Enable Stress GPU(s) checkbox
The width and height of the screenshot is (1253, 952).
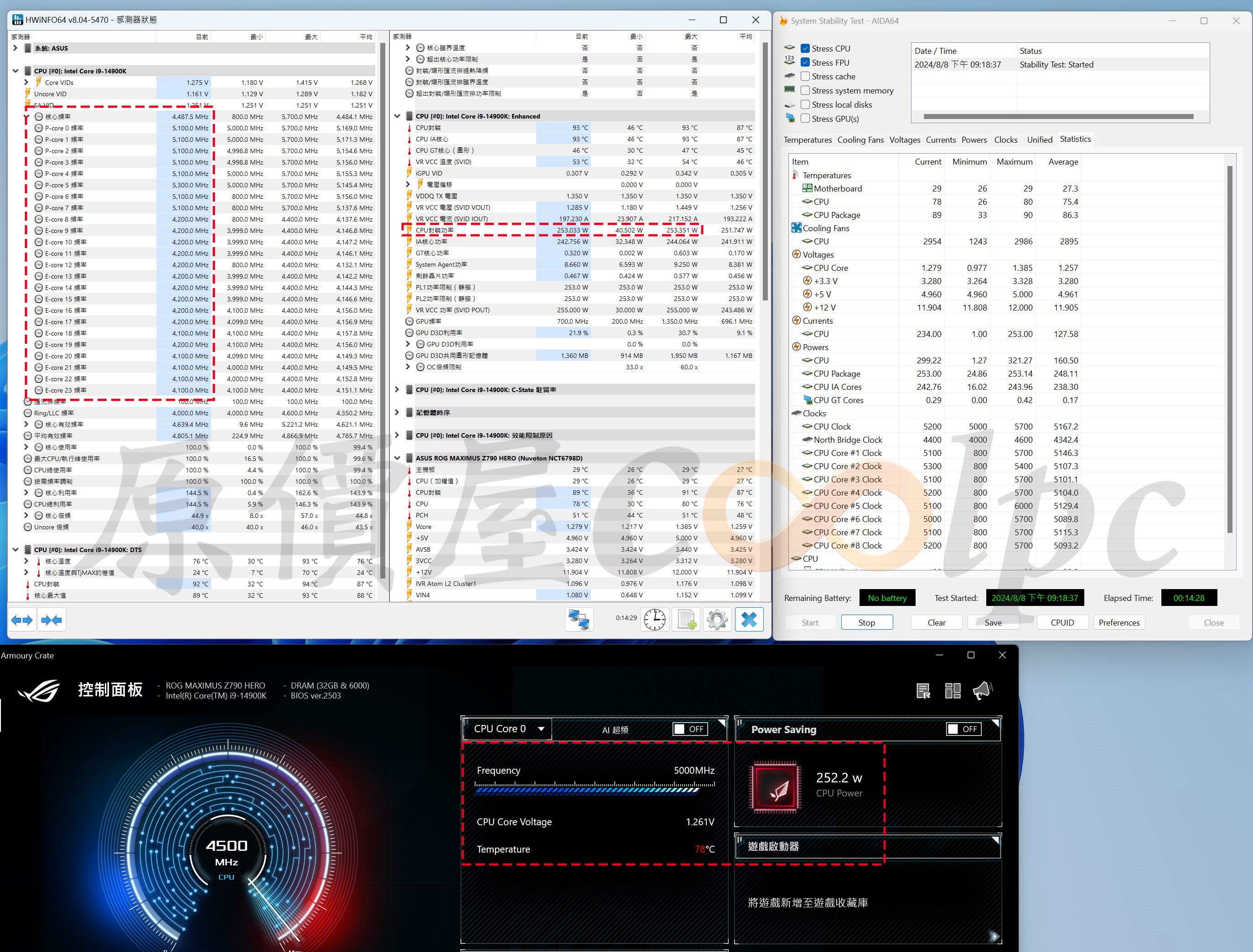click(805, 119)
